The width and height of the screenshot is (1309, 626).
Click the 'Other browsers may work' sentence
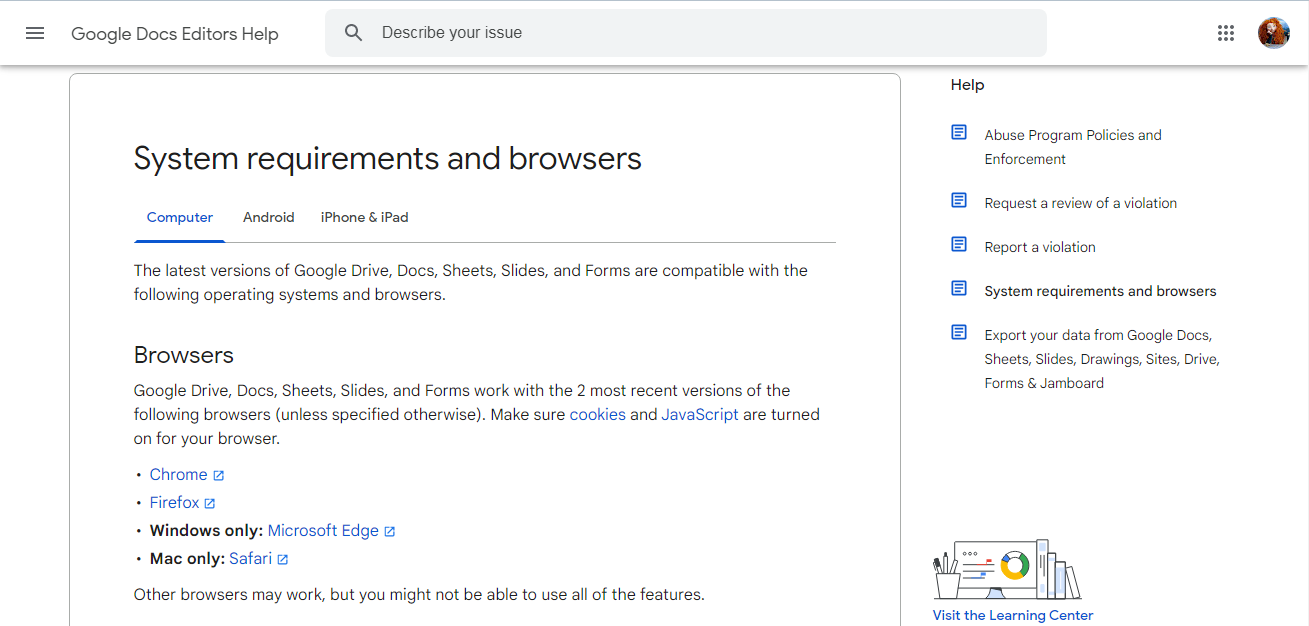[x=419, y=594]
